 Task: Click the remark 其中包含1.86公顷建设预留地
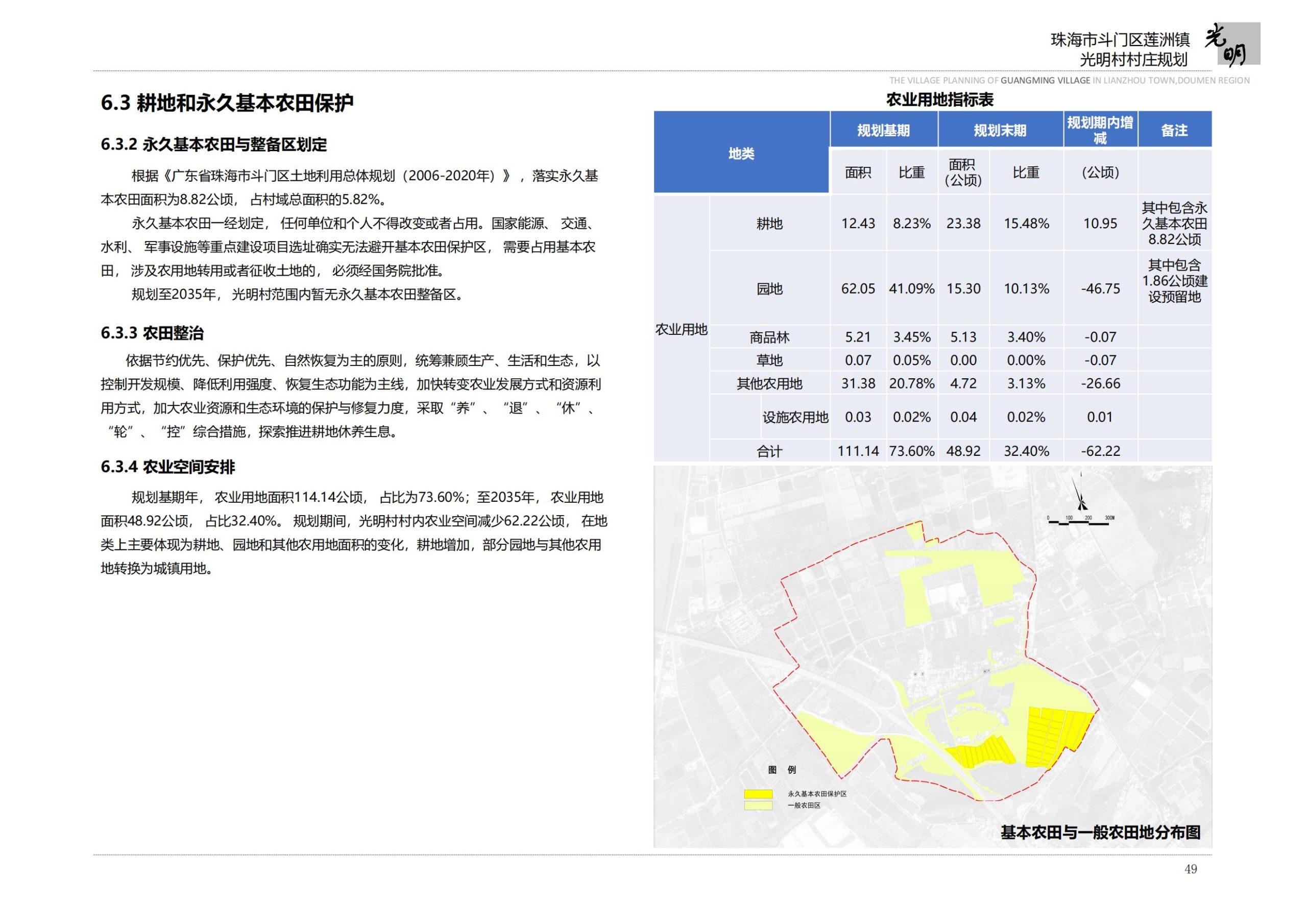[x=1174, y=281]
